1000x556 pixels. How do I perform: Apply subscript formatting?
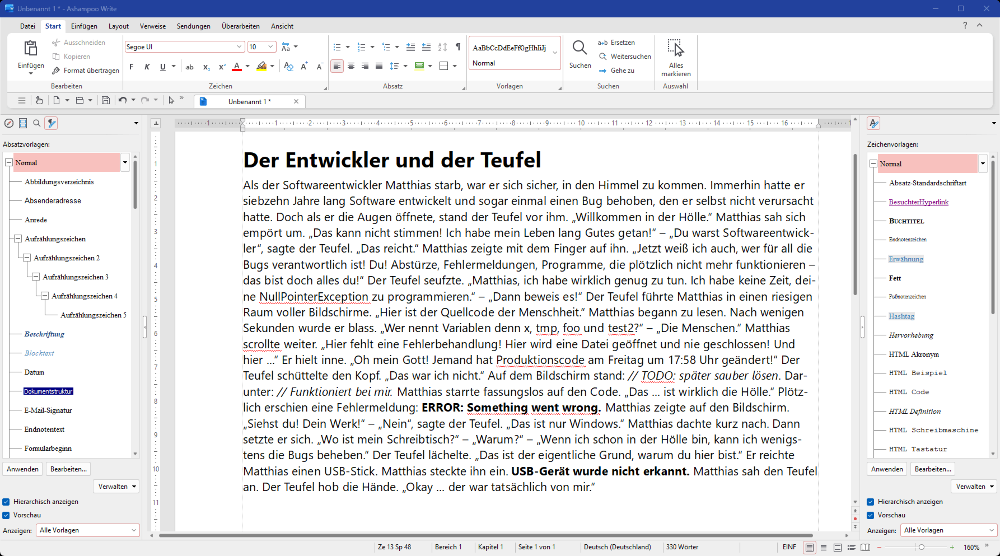(x=206, y=66)
